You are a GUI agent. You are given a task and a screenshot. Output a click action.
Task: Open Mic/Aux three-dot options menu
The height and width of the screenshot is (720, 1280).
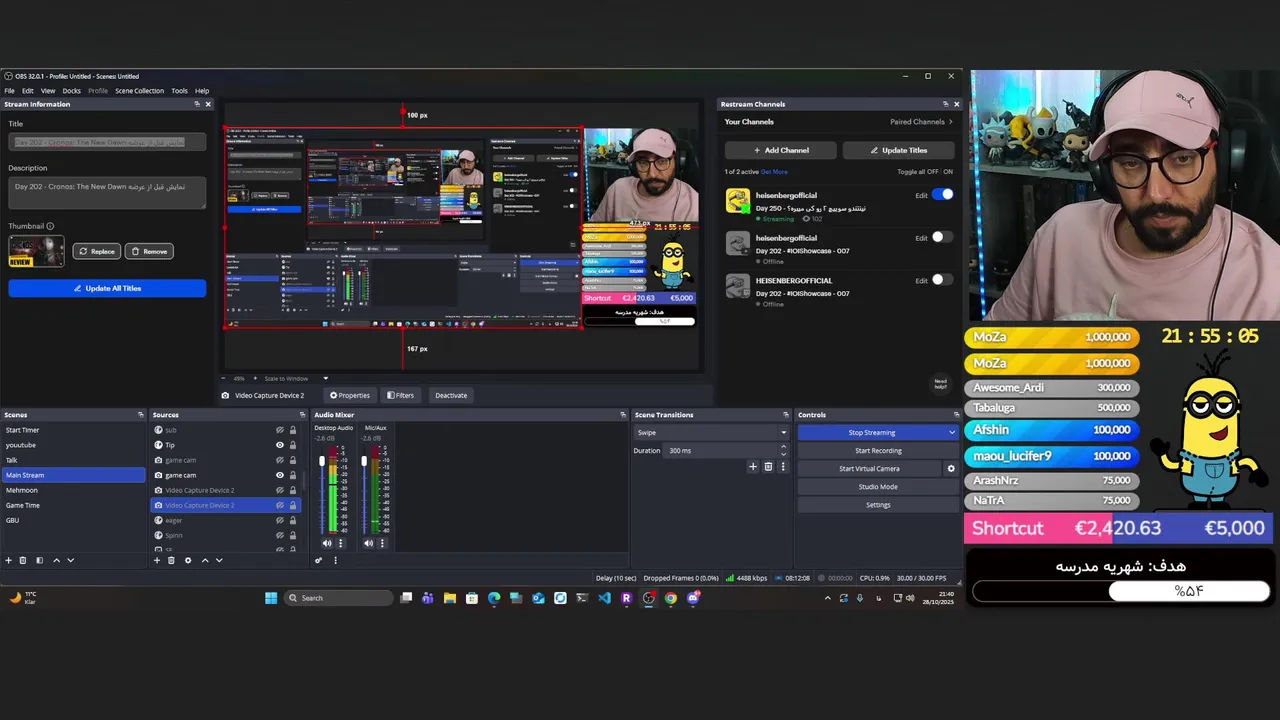point(382,543)
